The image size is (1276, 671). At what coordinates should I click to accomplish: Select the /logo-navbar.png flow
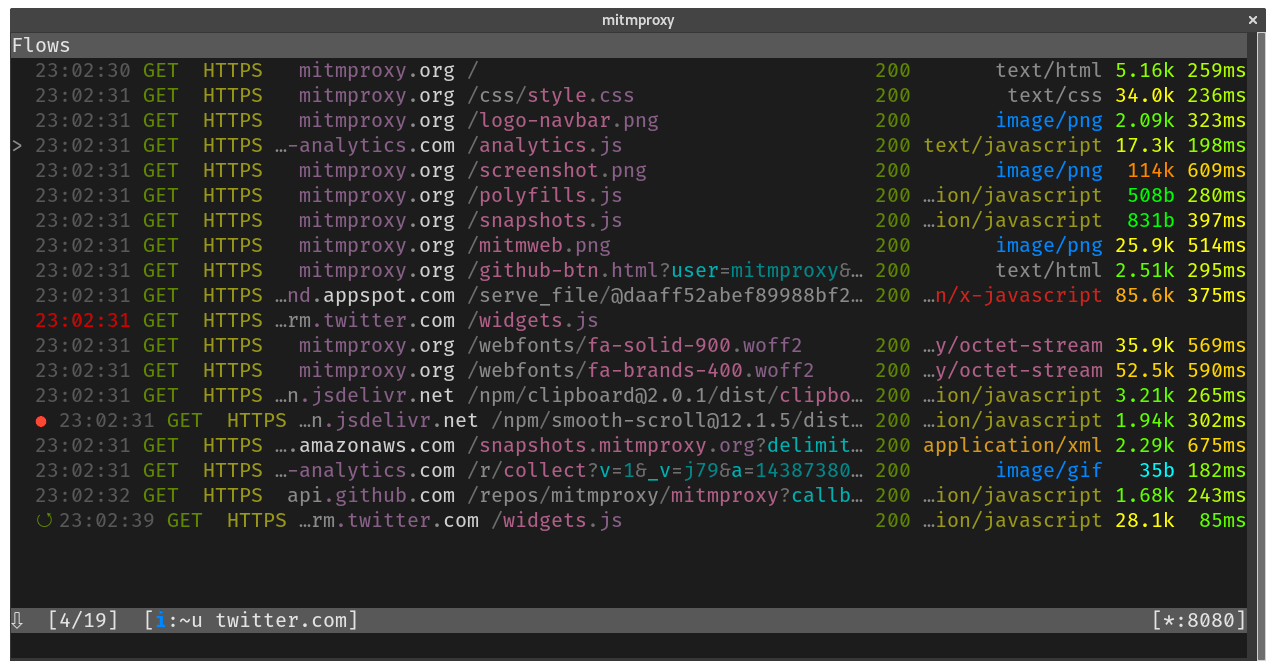coord(629,121)
